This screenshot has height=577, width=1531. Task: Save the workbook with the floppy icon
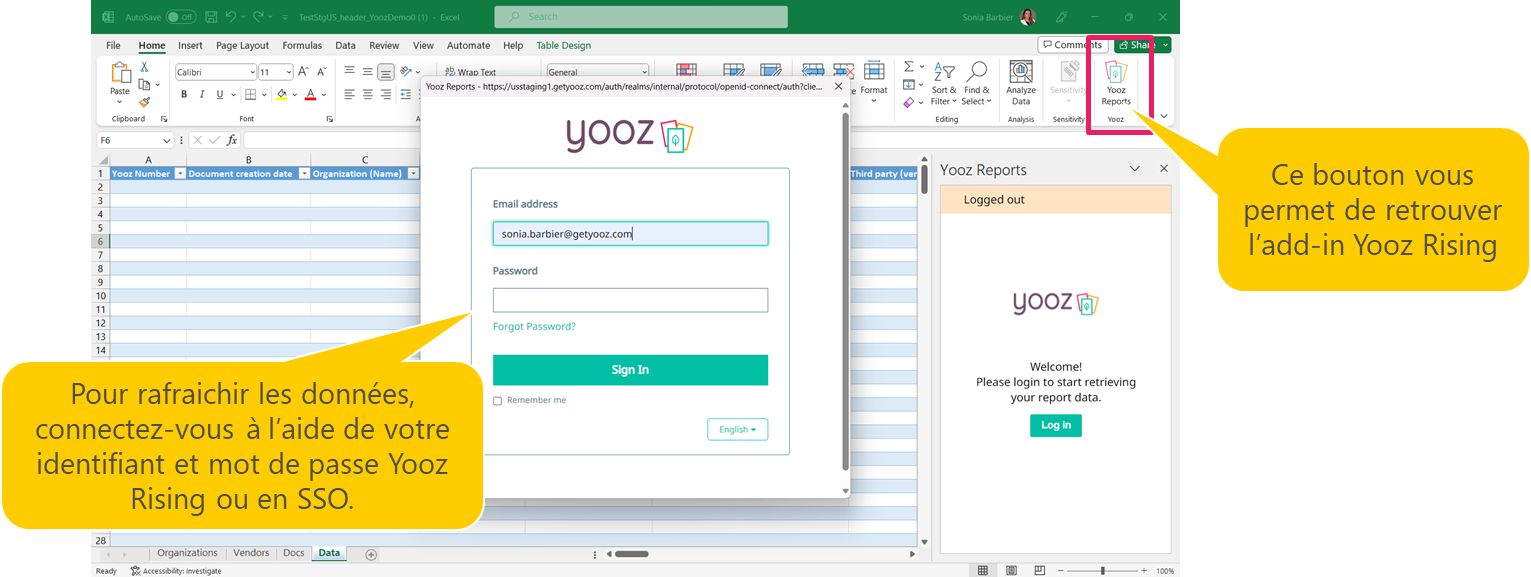(x=209, y=17)
